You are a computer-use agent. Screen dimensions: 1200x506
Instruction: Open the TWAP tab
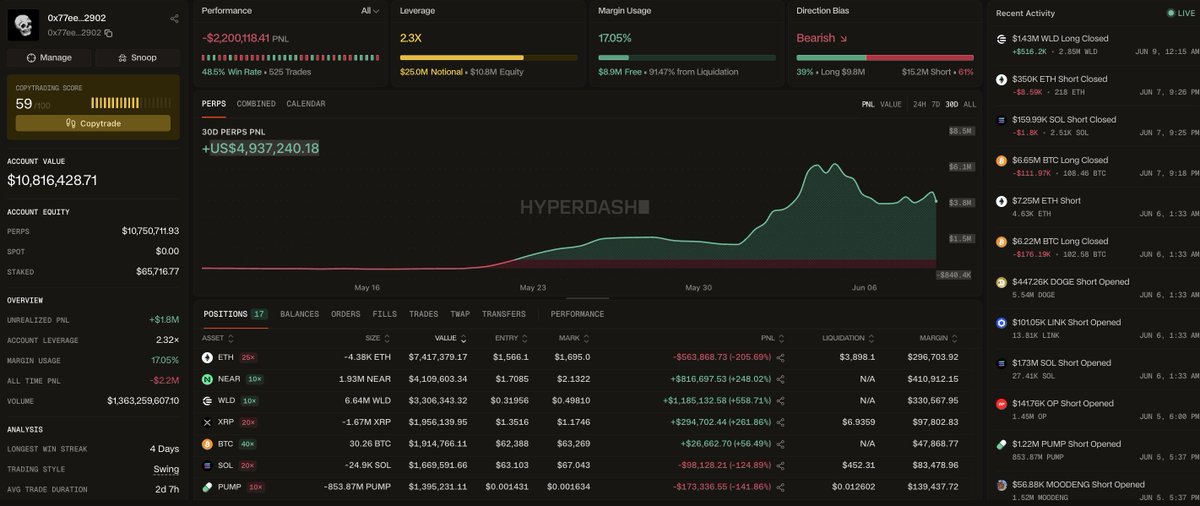(460, 314)
